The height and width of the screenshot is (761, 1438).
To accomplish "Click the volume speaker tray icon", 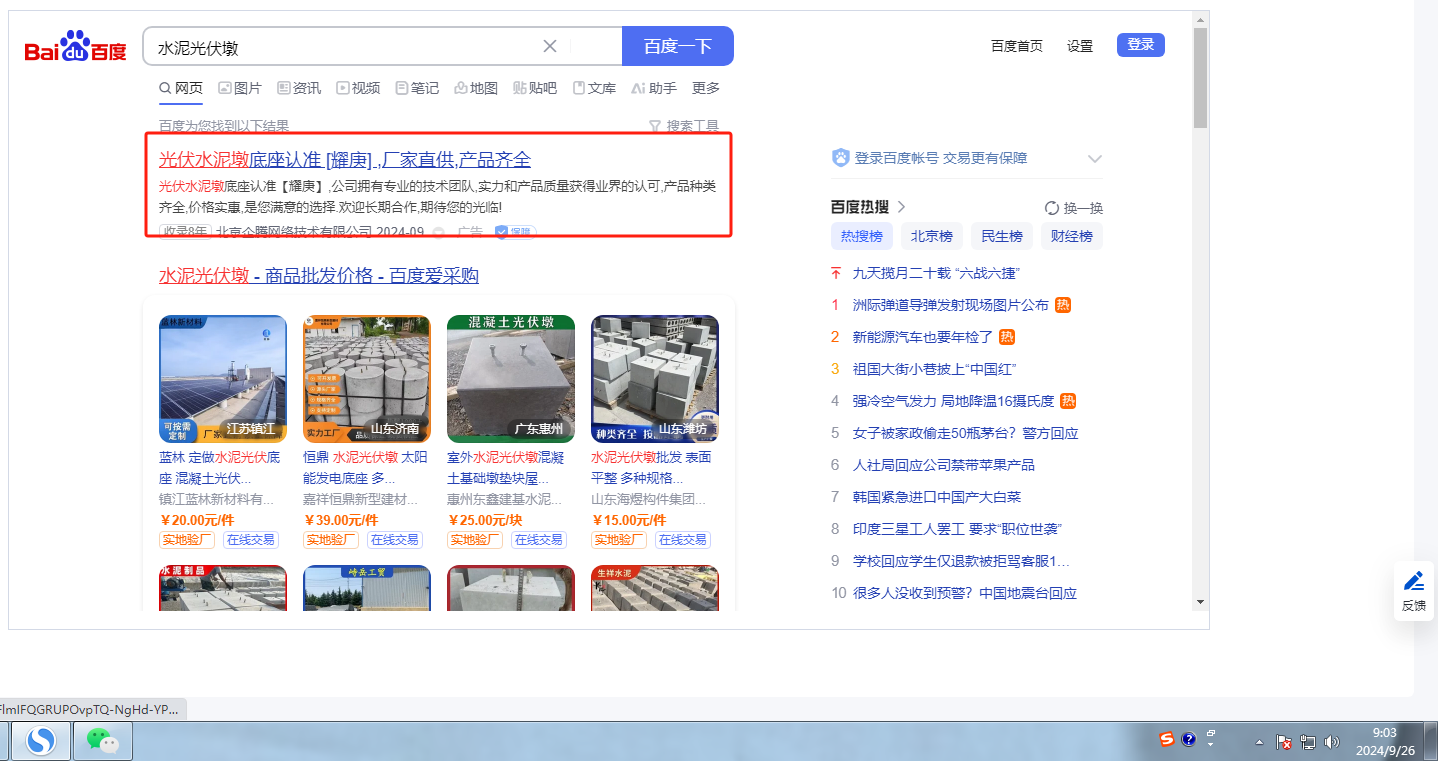I will (1332, 742).
